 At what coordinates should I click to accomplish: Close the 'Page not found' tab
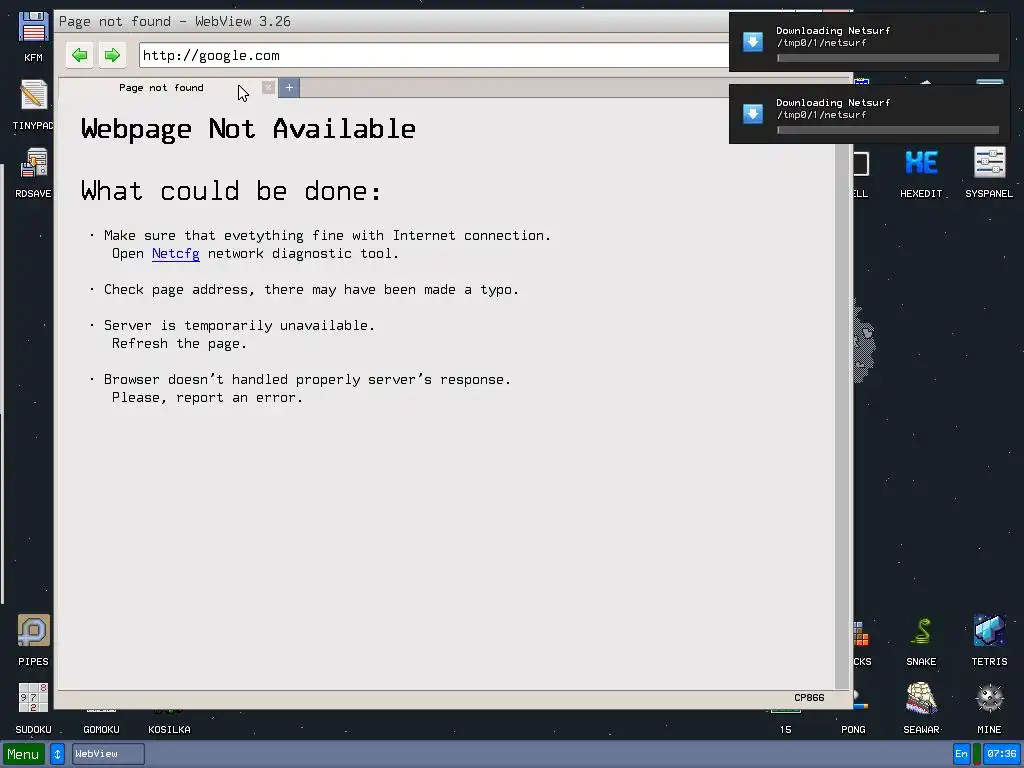point(268,88)
